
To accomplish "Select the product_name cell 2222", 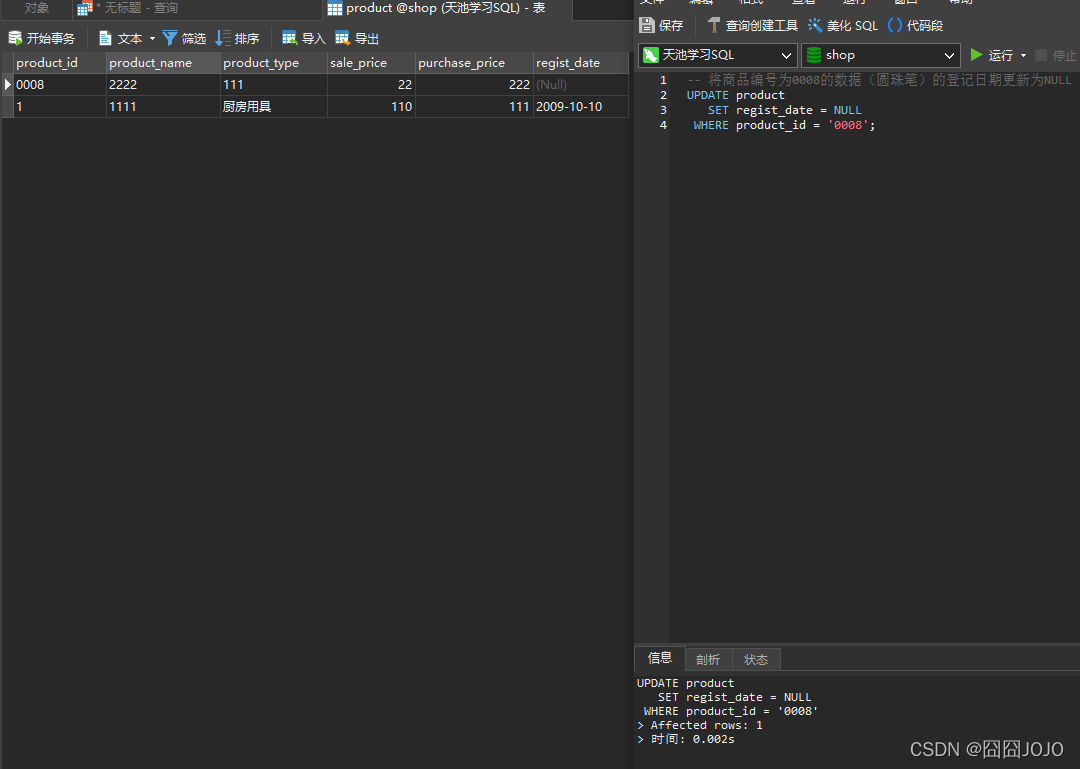I will tap(163, 85).
